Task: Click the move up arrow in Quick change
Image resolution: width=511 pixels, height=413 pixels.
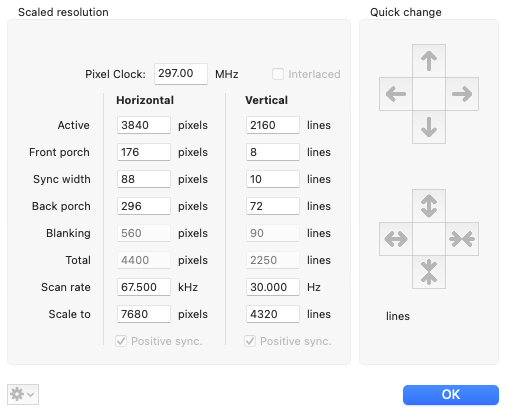Action: click(429, 61)
